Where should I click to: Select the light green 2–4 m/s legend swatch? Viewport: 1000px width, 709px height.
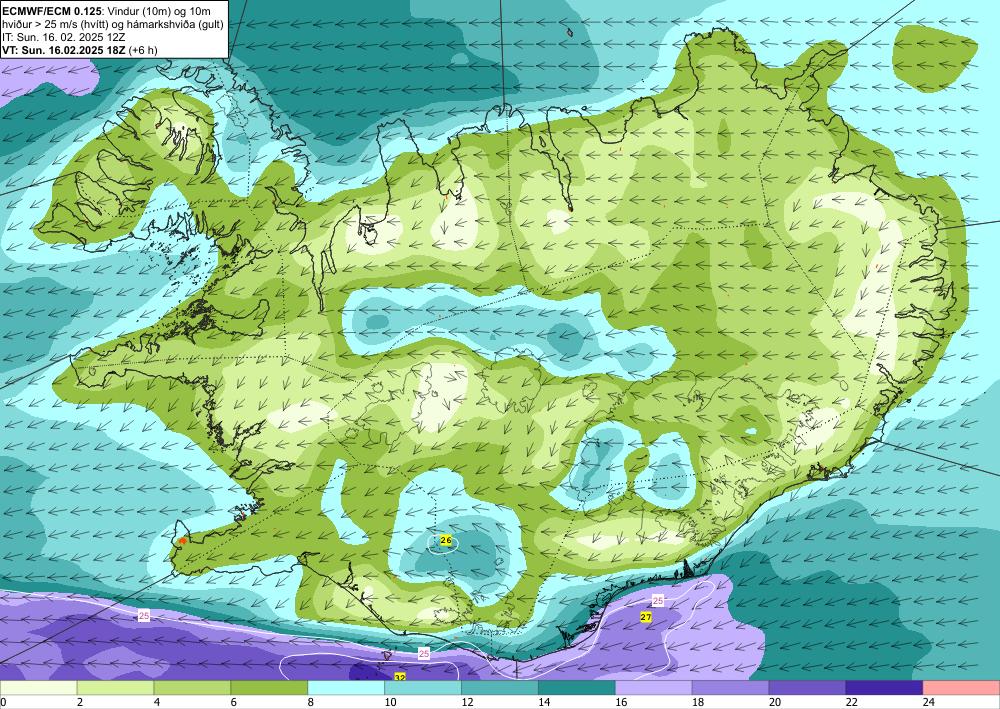coord(115,688)
